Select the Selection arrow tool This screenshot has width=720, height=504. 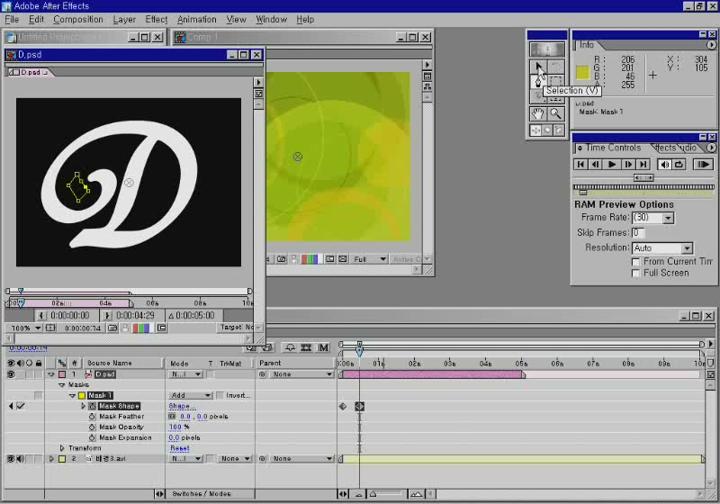(538, 67)
